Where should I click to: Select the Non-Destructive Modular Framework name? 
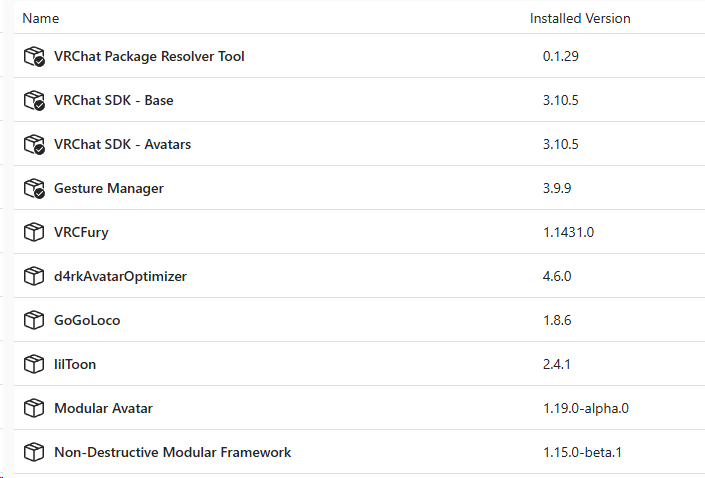pyautogui.click(x=173, y=452)
